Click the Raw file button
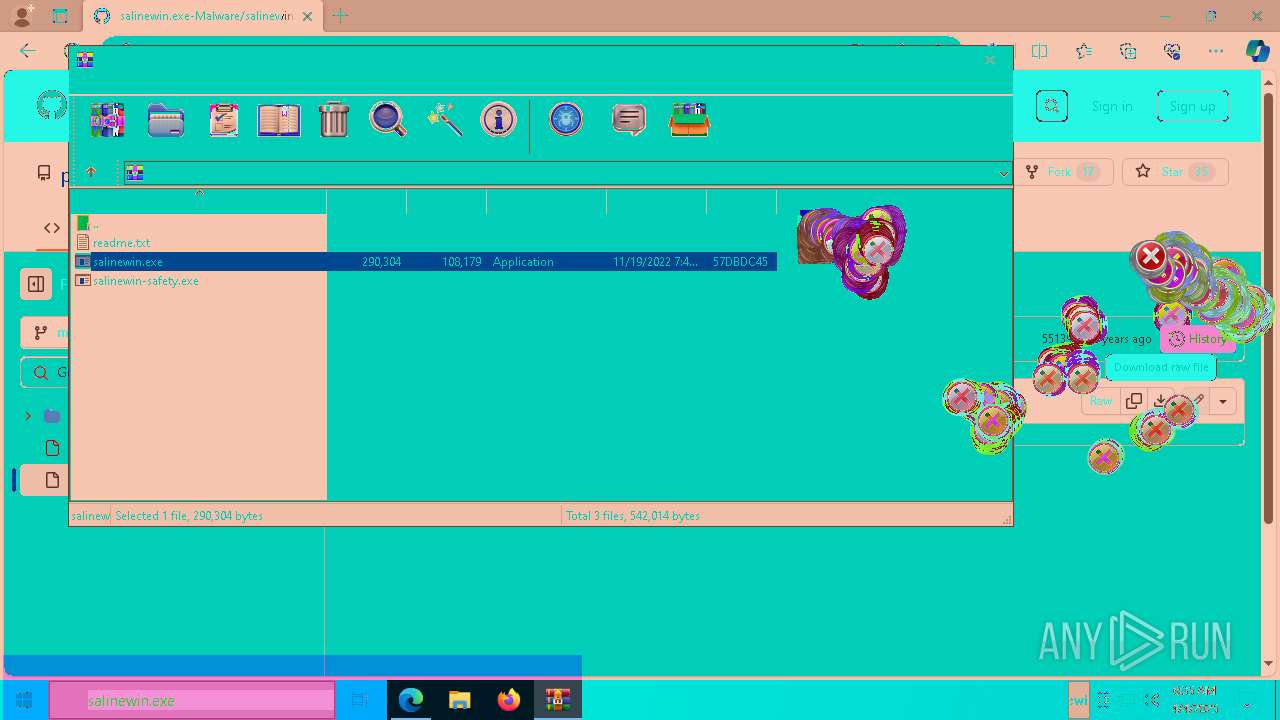 pyautogui.click(x=1100, y=401)
